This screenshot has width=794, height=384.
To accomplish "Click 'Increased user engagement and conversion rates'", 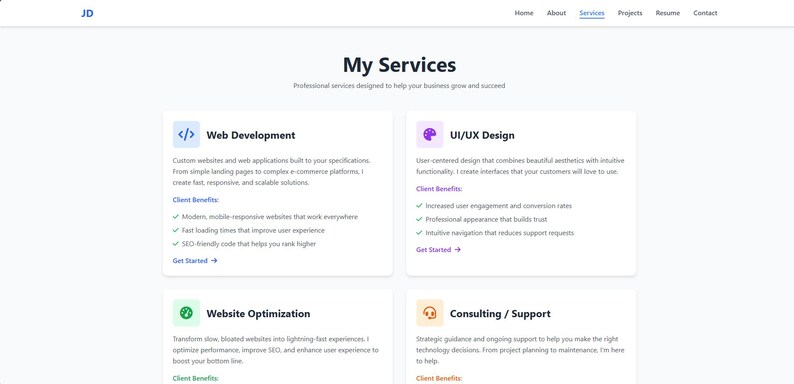I will click(x=498, y=206).
